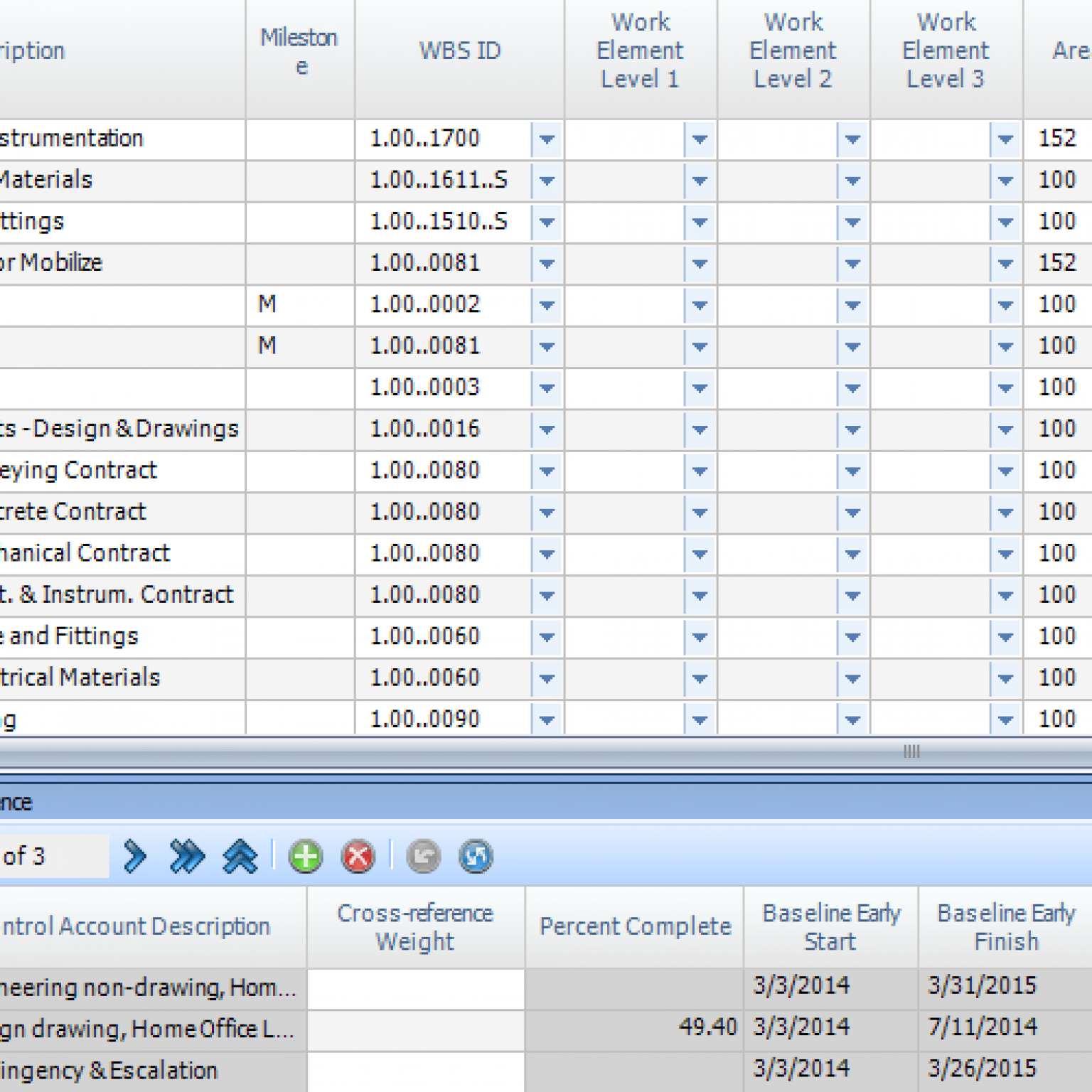Expand Level 2 dropdown in Materials row
Image resolution: width=1092 pixels, height=1092 pixels.
point(852,181)
